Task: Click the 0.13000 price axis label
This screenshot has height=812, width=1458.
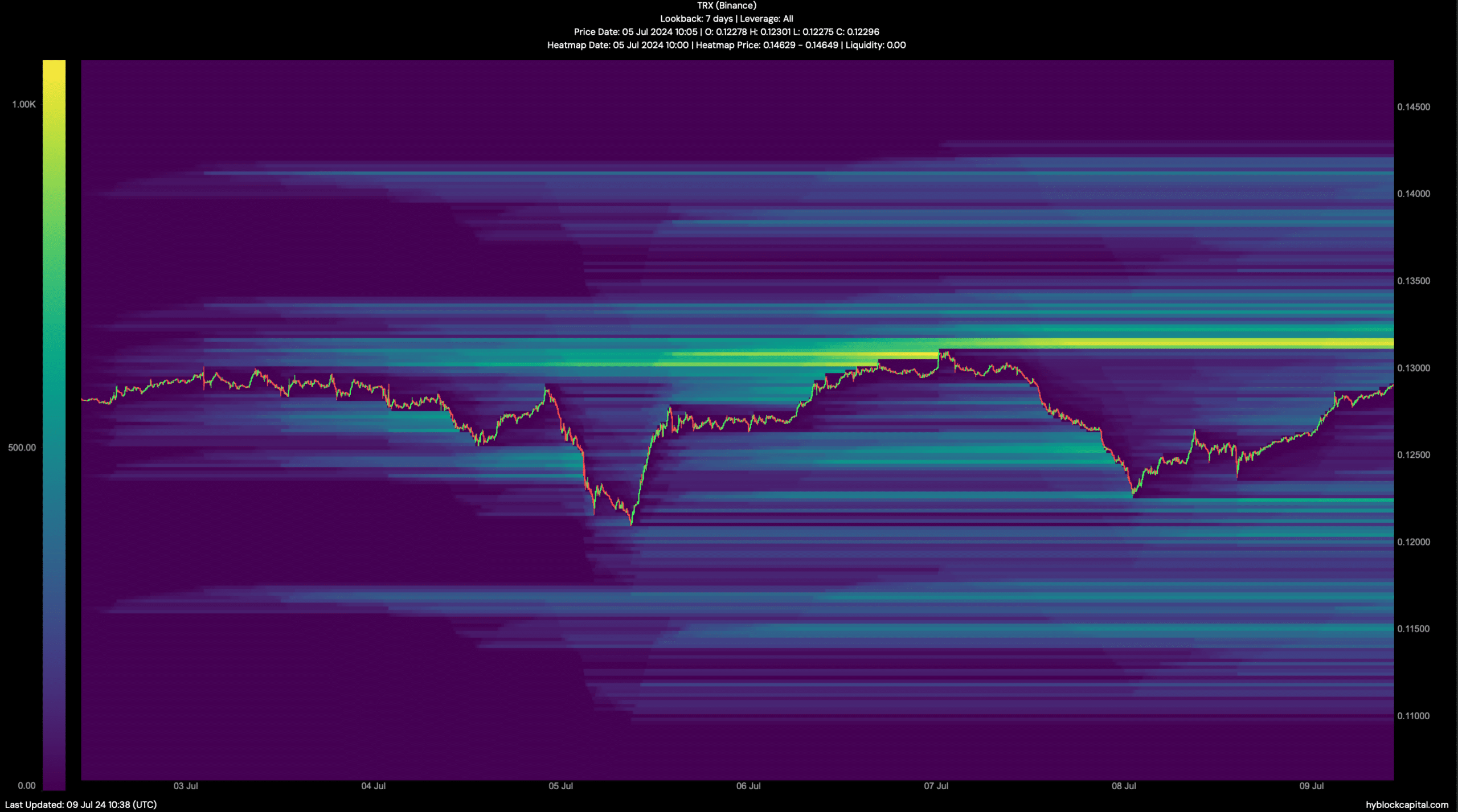Action: (1414, 368)
